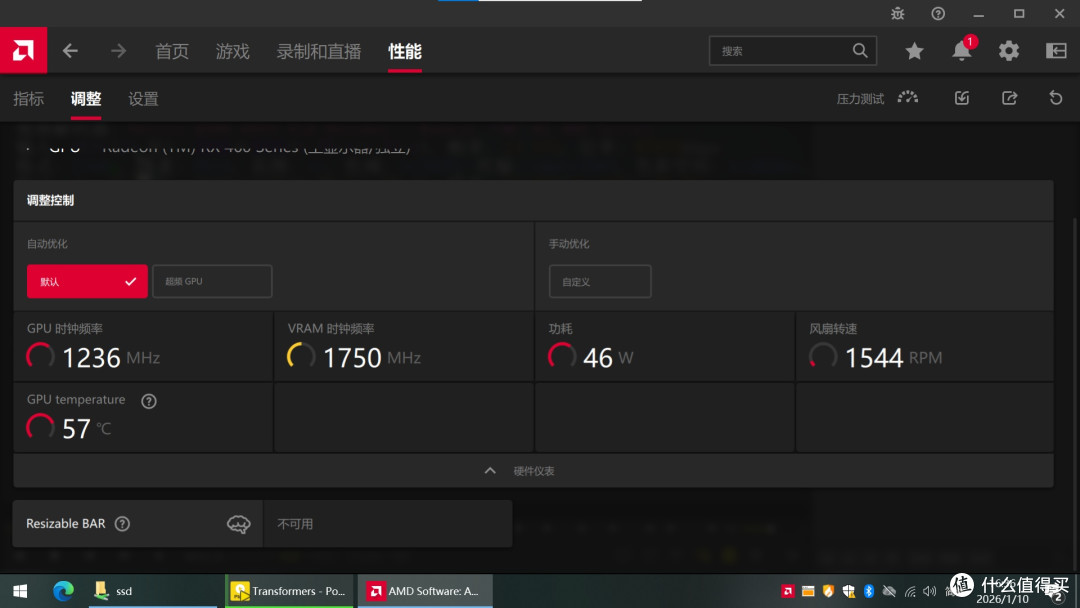Viewport: 1080px width, 608px height.
Task: Select 超频 GPU option
Action: pyautogui.click(x=212, y=282)
